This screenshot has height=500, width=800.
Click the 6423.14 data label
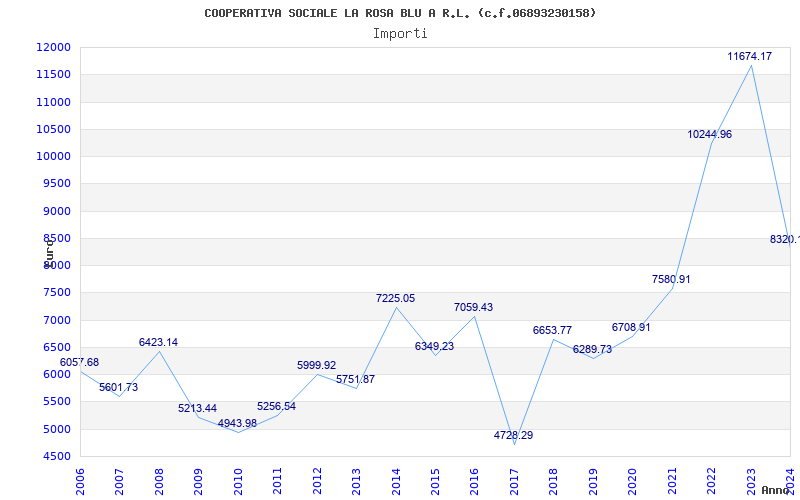[159, 343]
